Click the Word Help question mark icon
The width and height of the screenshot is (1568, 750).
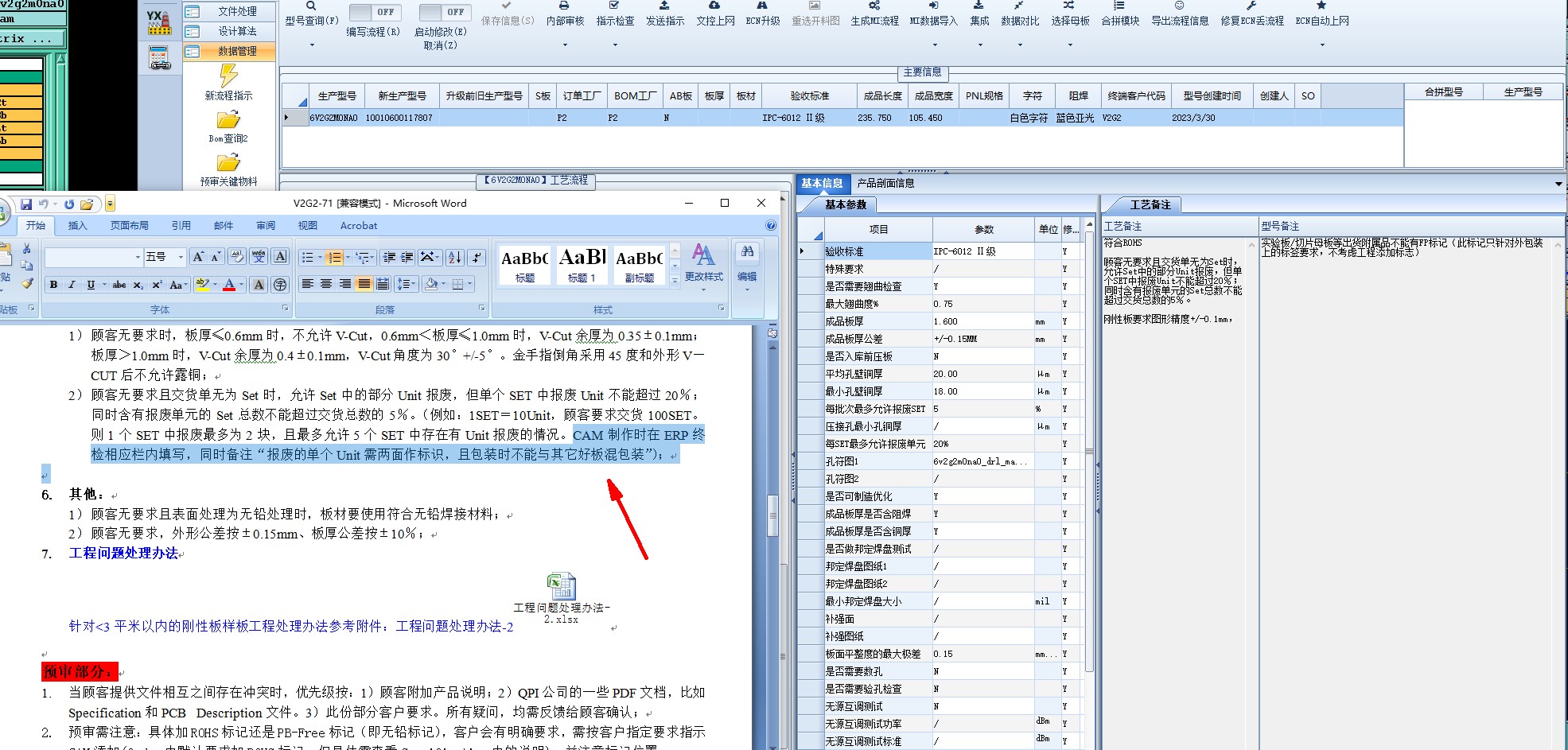pyautogui.click(x=770, y=226)
